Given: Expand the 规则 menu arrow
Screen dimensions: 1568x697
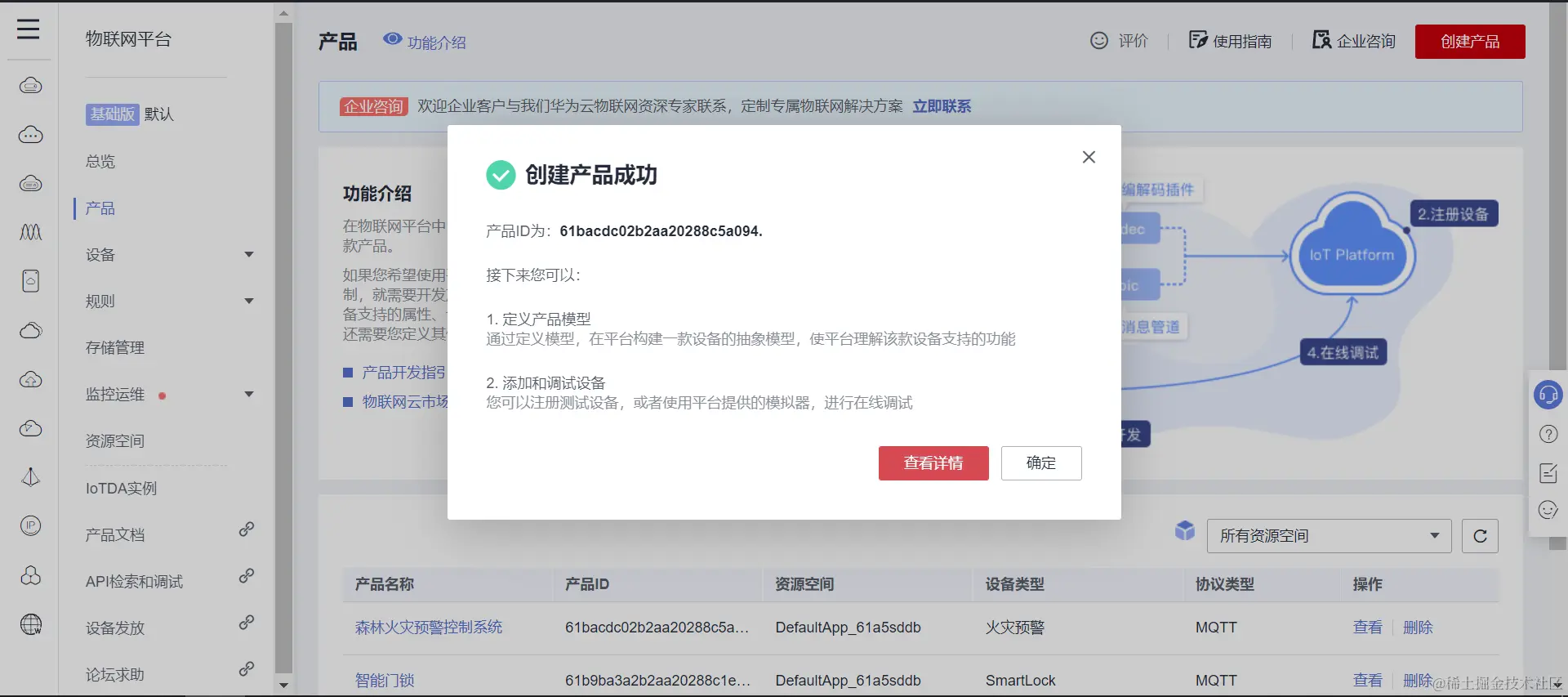Looking at the screenshot, I should coord(249,301).
